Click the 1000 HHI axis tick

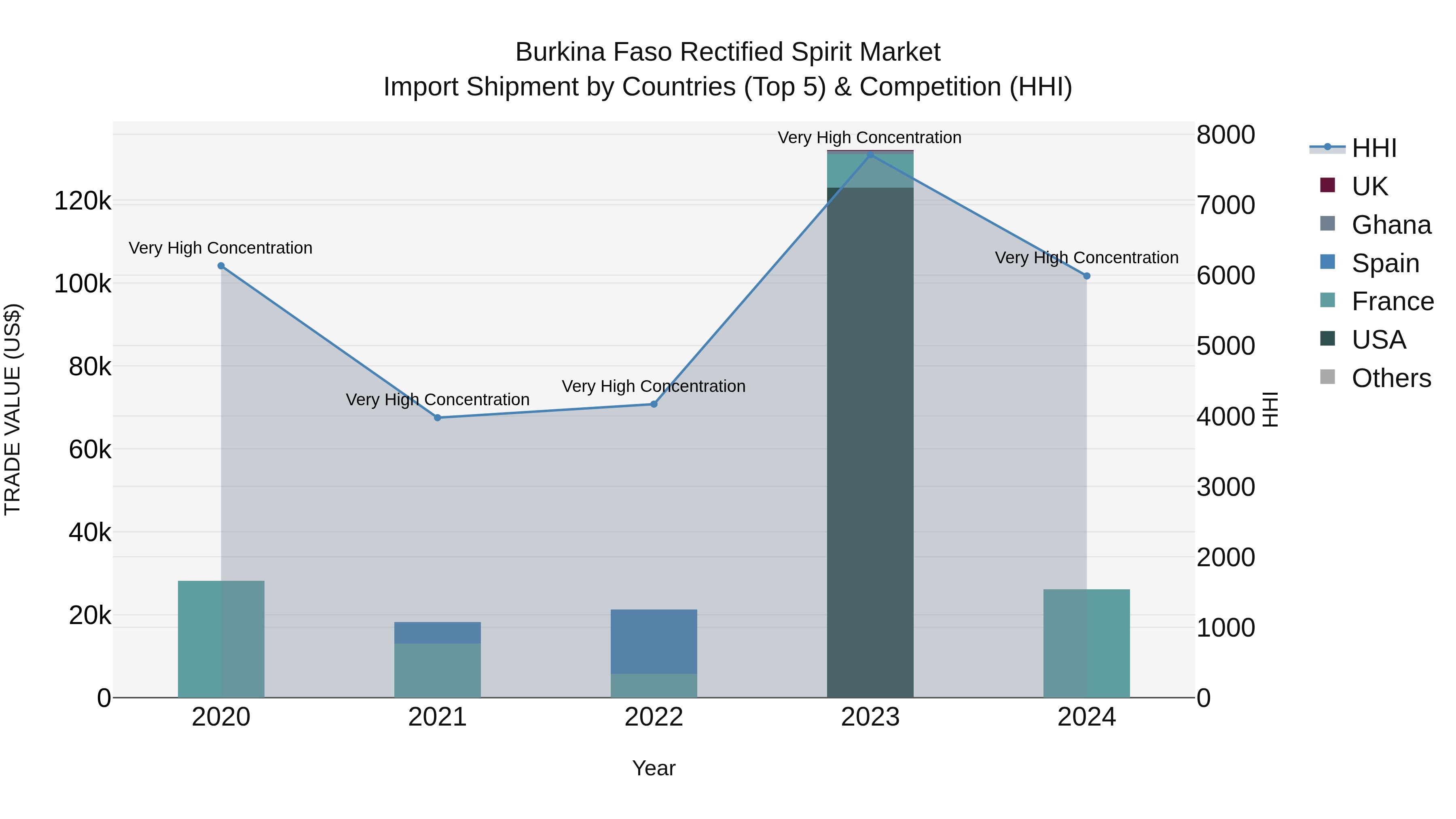[x=1226, y=628]
